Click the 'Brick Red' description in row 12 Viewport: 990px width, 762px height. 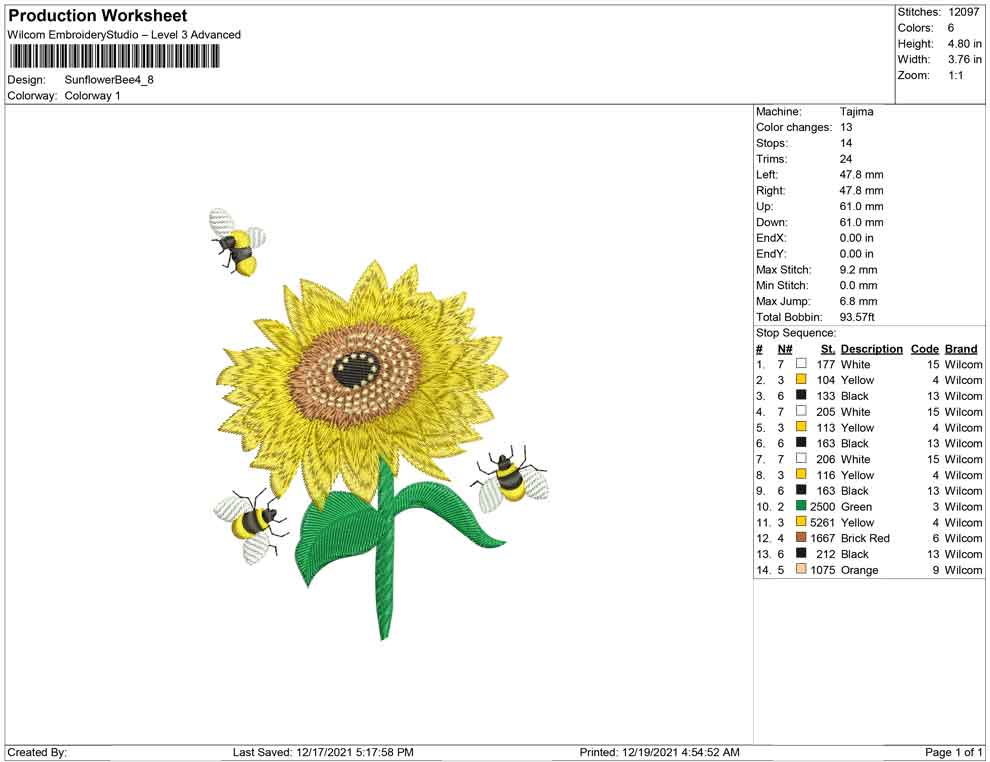click(x=865, y=538)
